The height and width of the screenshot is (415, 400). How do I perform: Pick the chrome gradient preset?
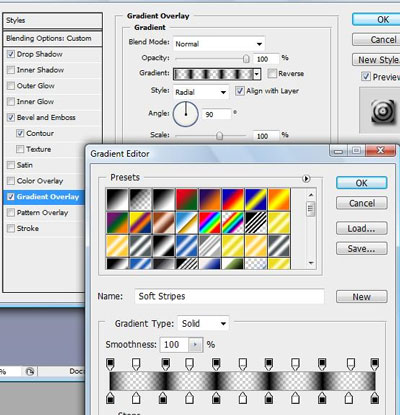click(187, 223)
